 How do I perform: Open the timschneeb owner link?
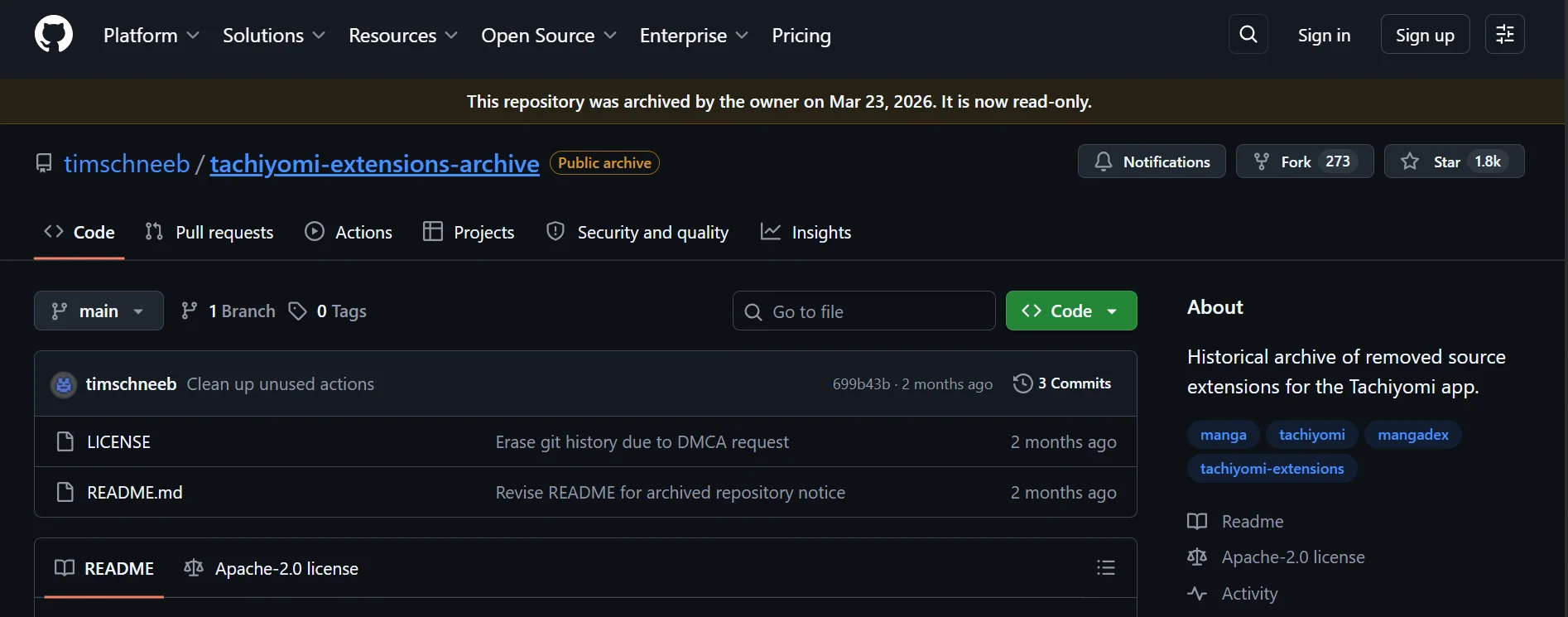point(127,163)
